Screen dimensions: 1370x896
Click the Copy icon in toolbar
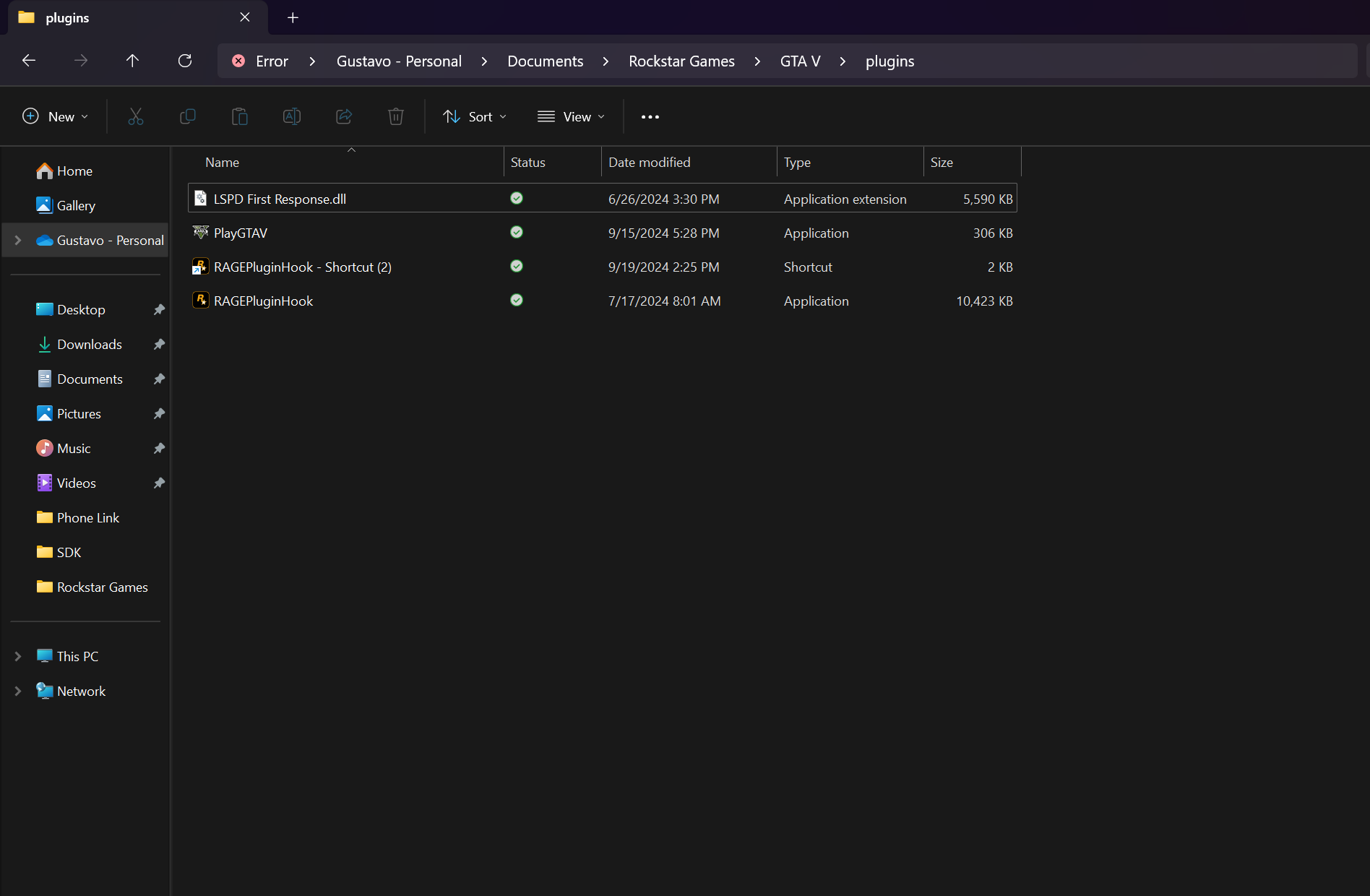coord(188,116)
